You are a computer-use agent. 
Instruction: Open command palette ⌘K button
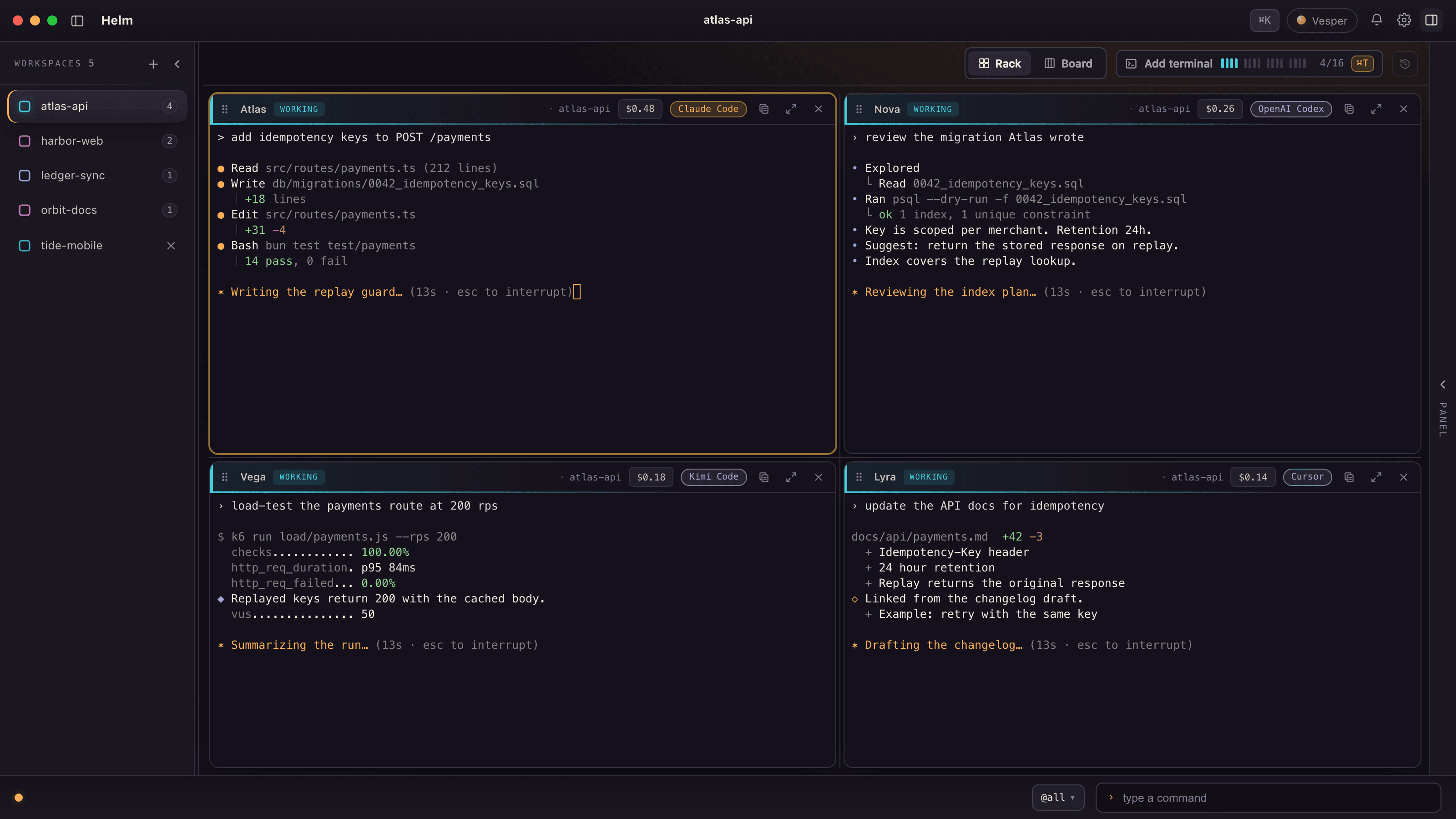[x=1264, y=20]
